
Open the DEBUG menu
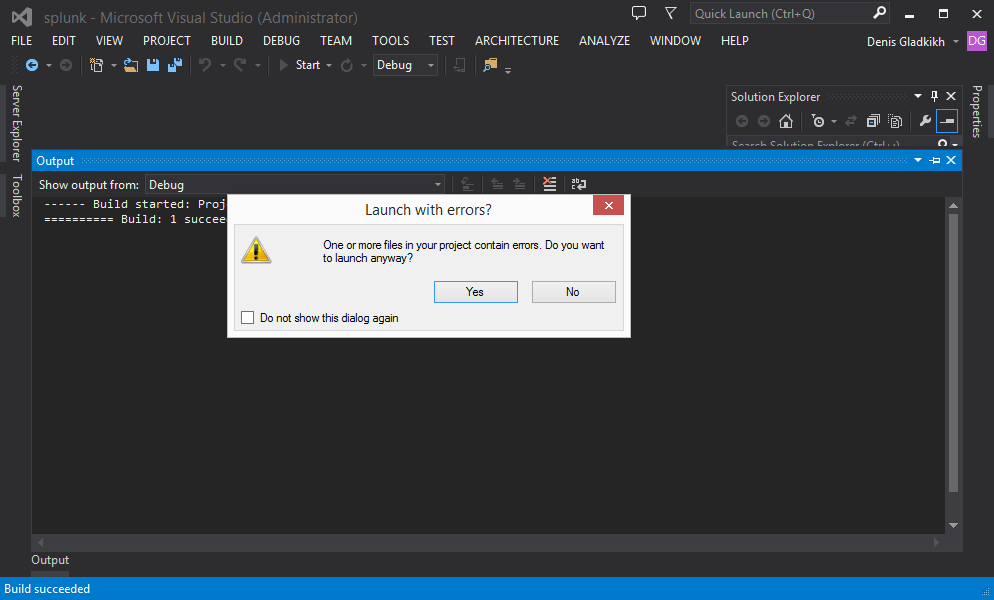coord(281,41)
